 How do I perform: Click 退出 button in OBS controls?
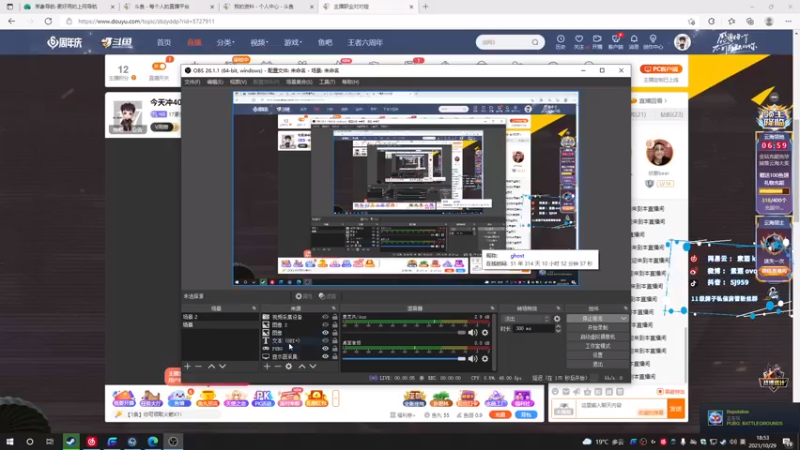point(597,364)
